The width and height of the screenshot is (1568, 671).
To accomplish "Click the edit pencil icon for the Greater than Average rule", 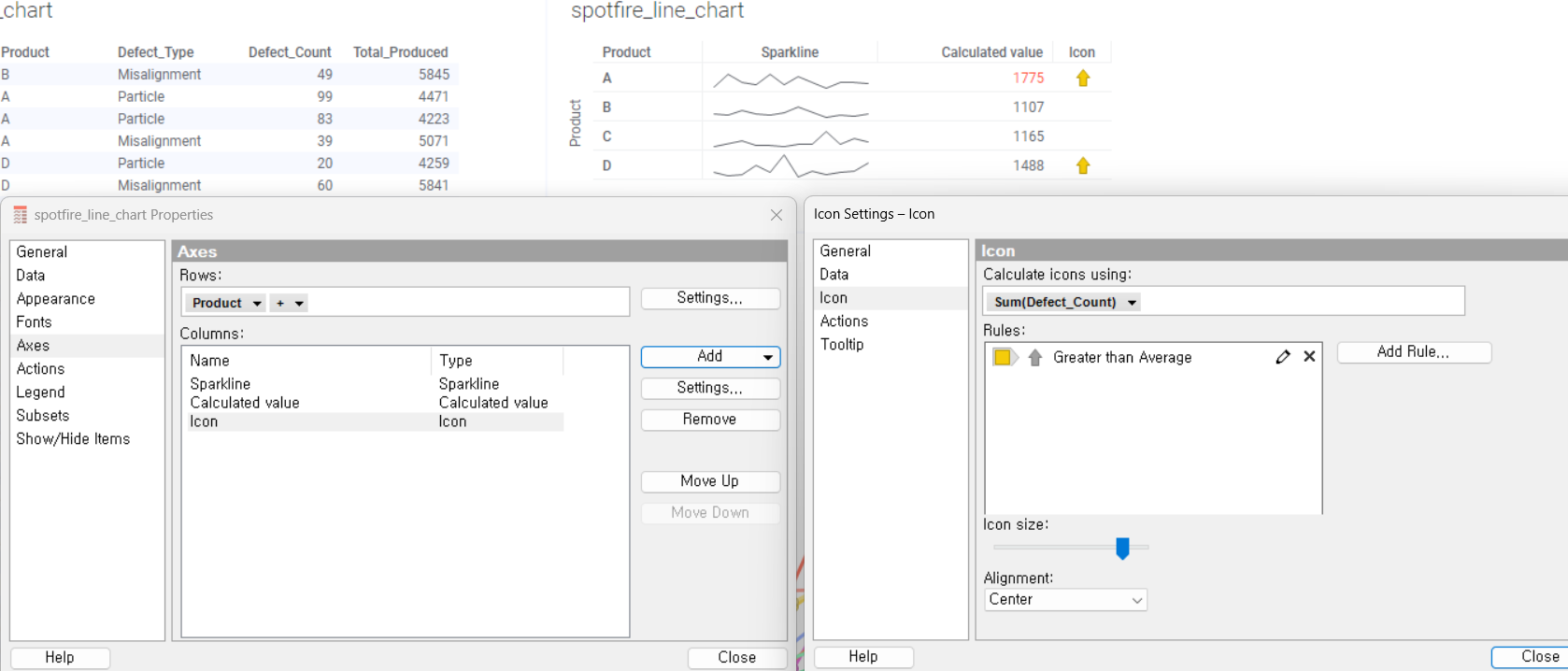I will tap(1283, 357).
